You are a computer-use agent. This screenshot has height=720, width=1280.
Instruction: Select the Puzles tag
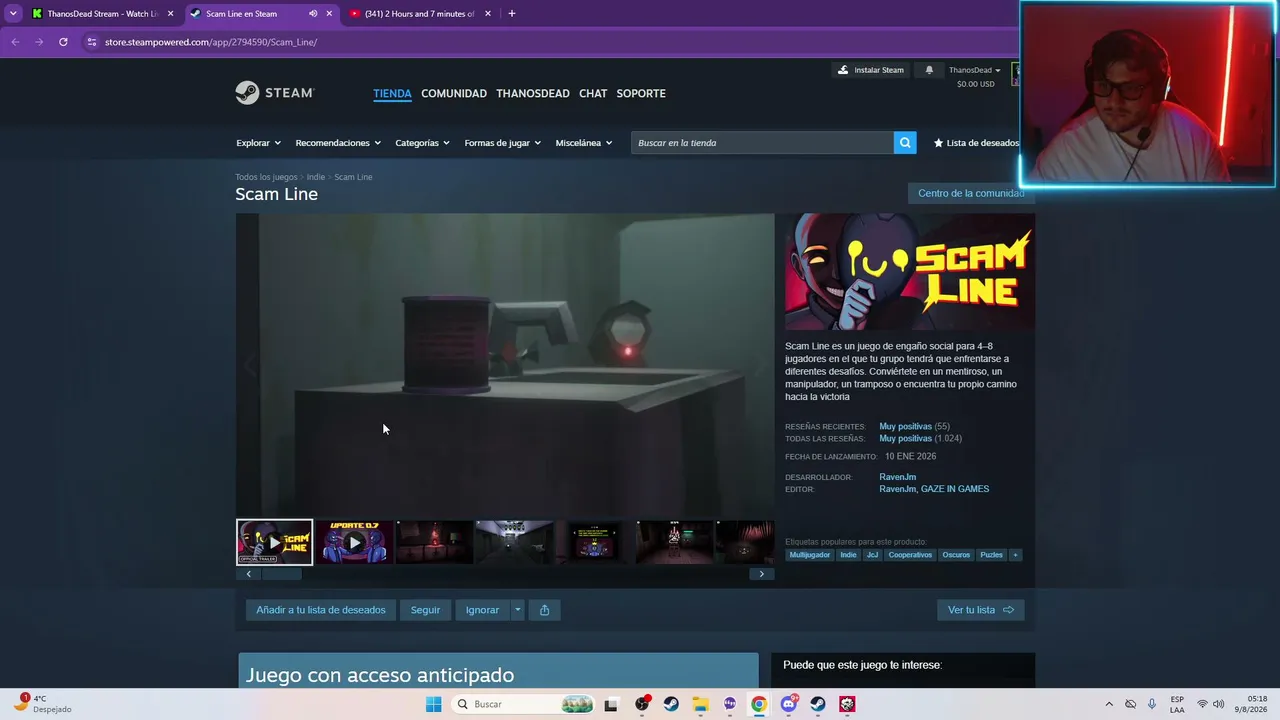(x=991, y=555)
